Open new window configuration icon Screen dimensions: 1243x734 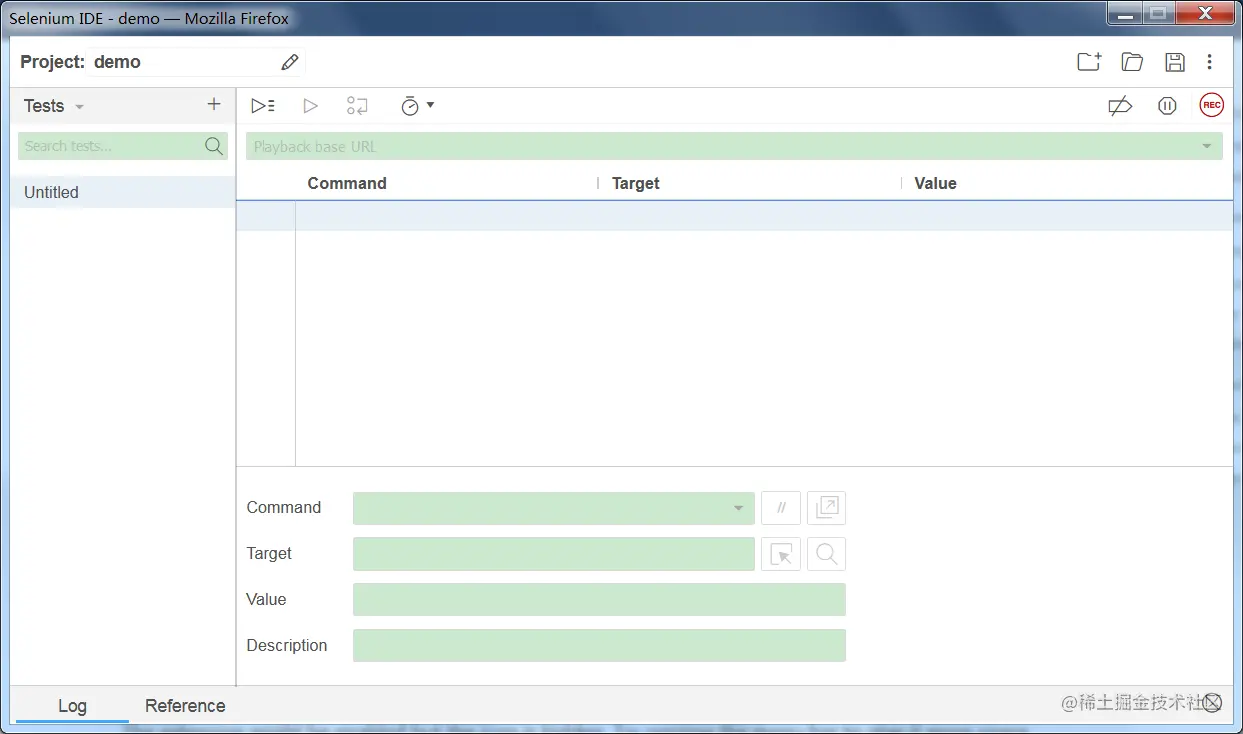tap(826, 508)
